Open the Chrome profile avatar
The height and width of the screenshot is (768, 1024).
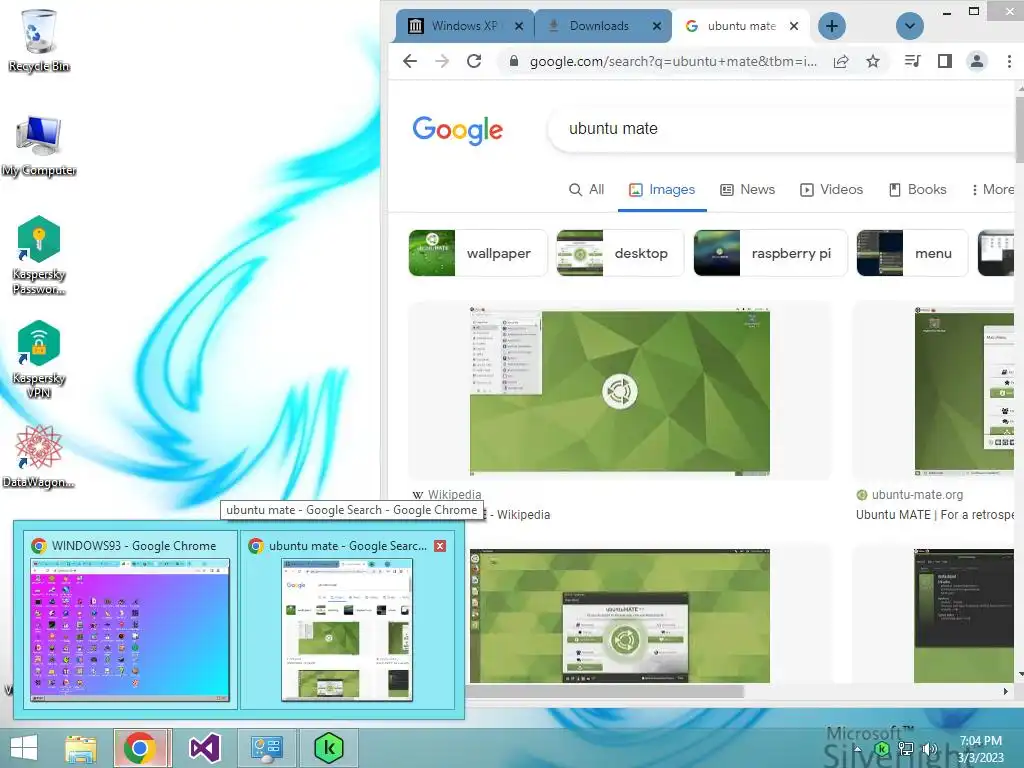tap(976, 61)
